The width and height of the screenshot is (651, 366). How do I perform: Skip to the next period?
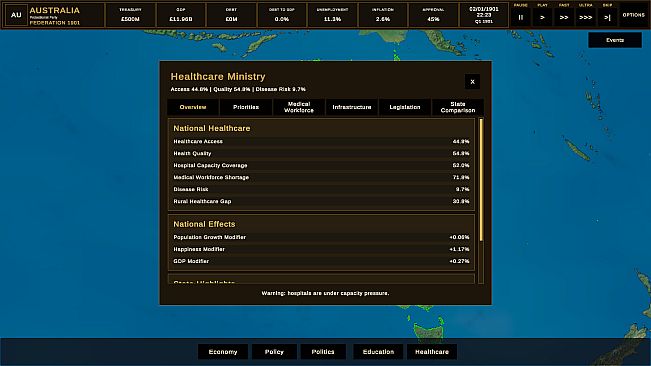(607, 17)
